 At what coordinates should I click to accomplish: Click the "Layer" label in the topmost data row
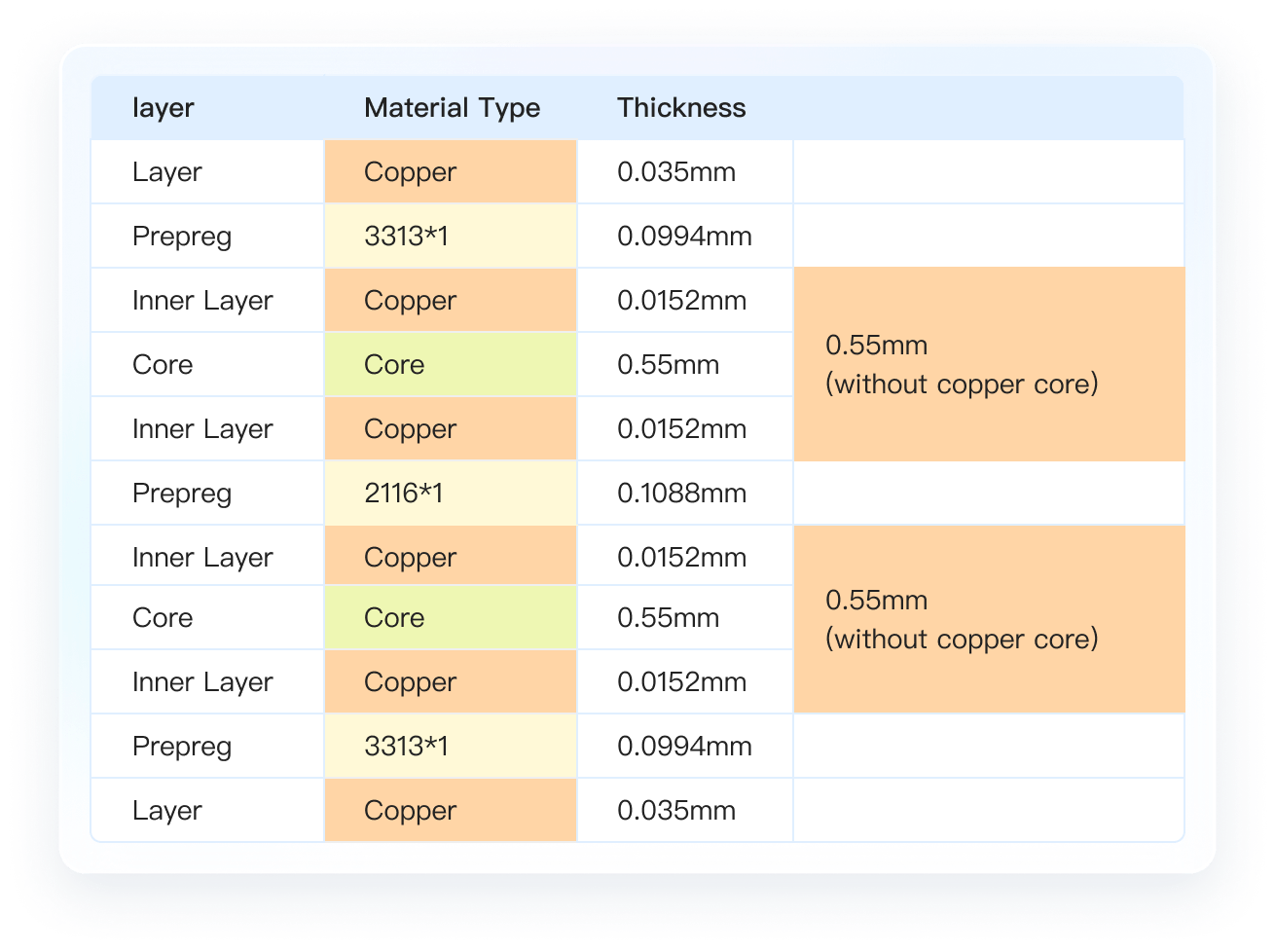point(167,172)
